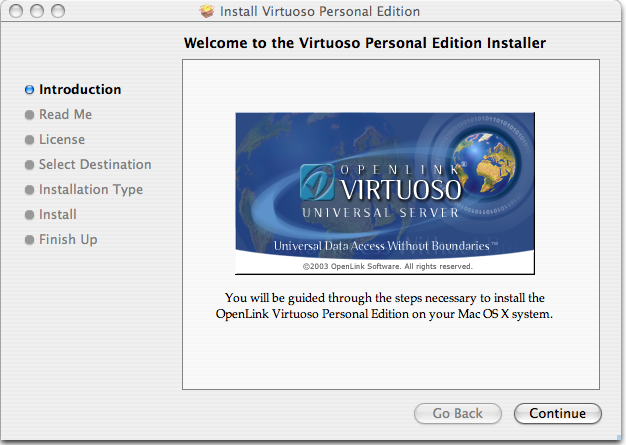Click the package icon in title bar
Image resolution: width=626 pixels, height=445 pixels.
207,11
